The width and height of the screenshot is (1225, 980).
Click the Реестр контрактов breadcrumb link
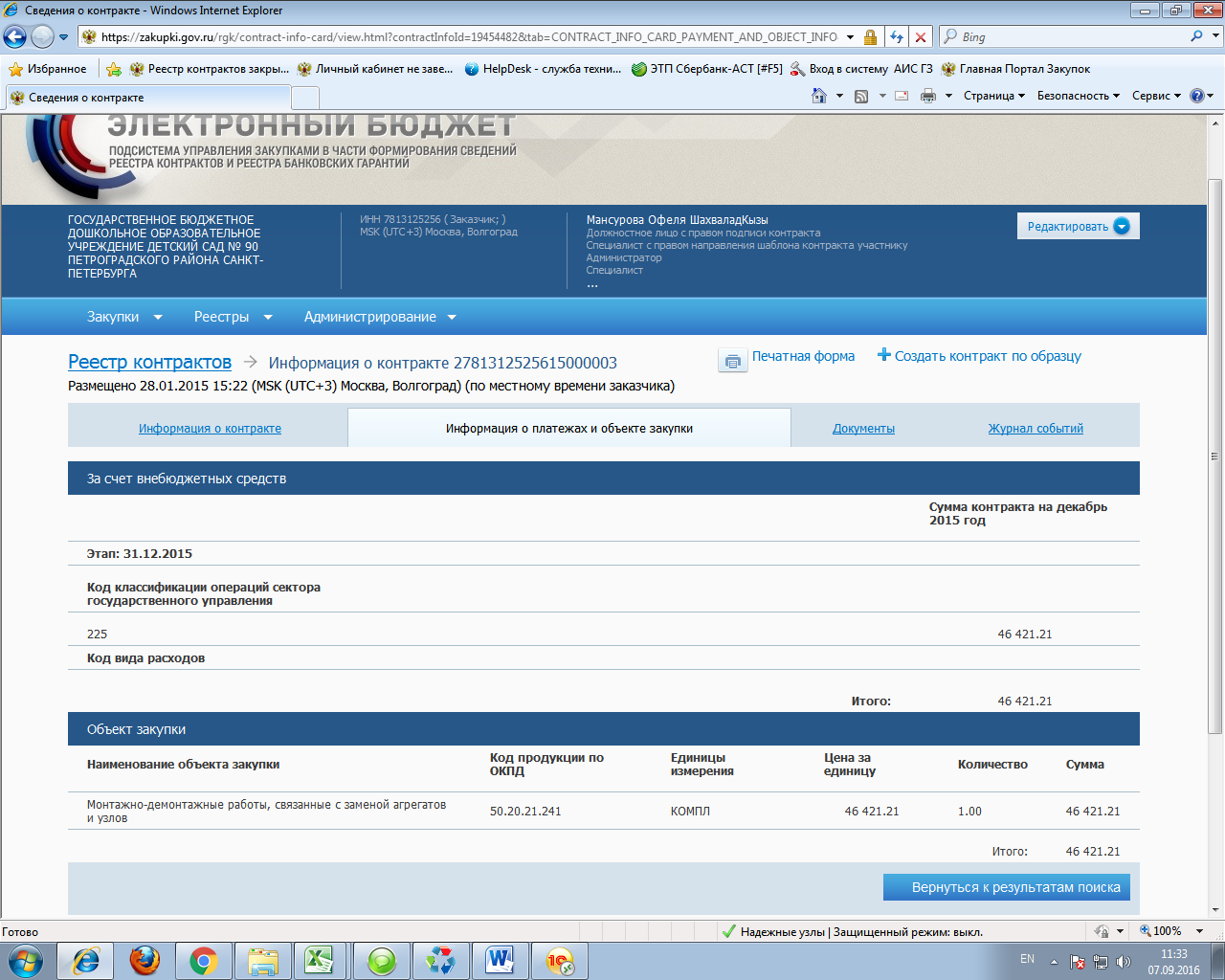pyautogui.click(x=149, y=362)
